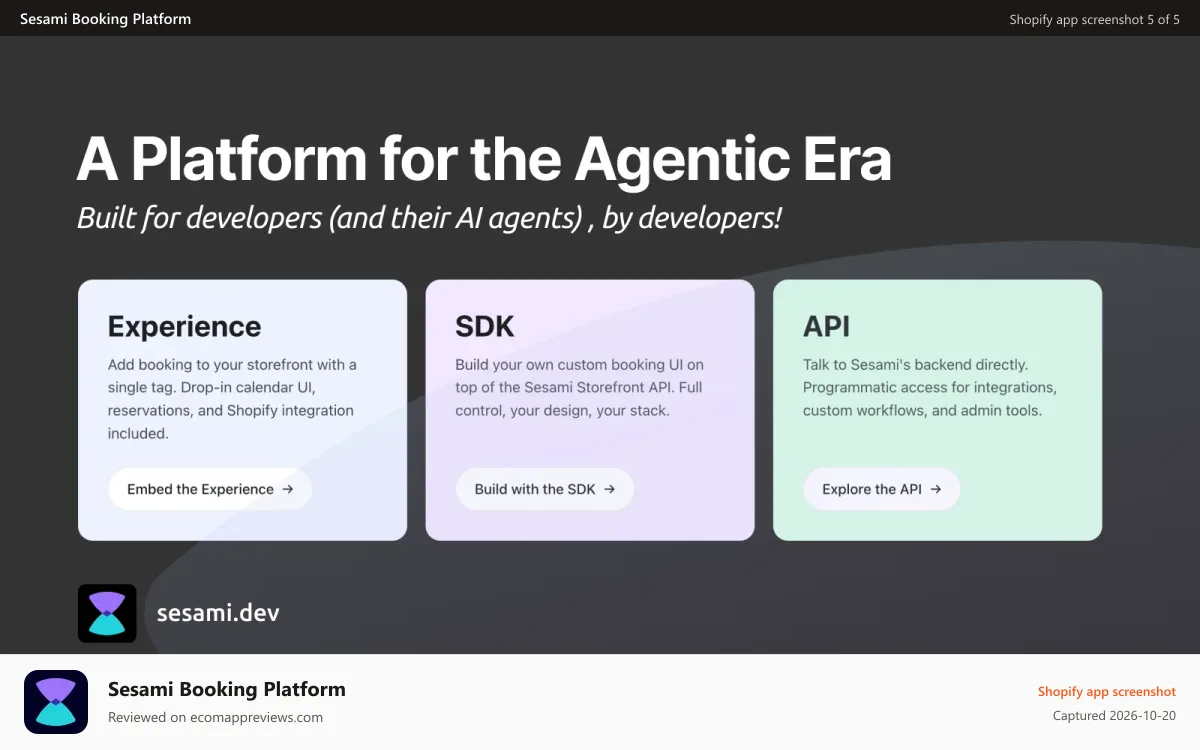
Task: Click the Experience card description text
Action: coord(232,399)
